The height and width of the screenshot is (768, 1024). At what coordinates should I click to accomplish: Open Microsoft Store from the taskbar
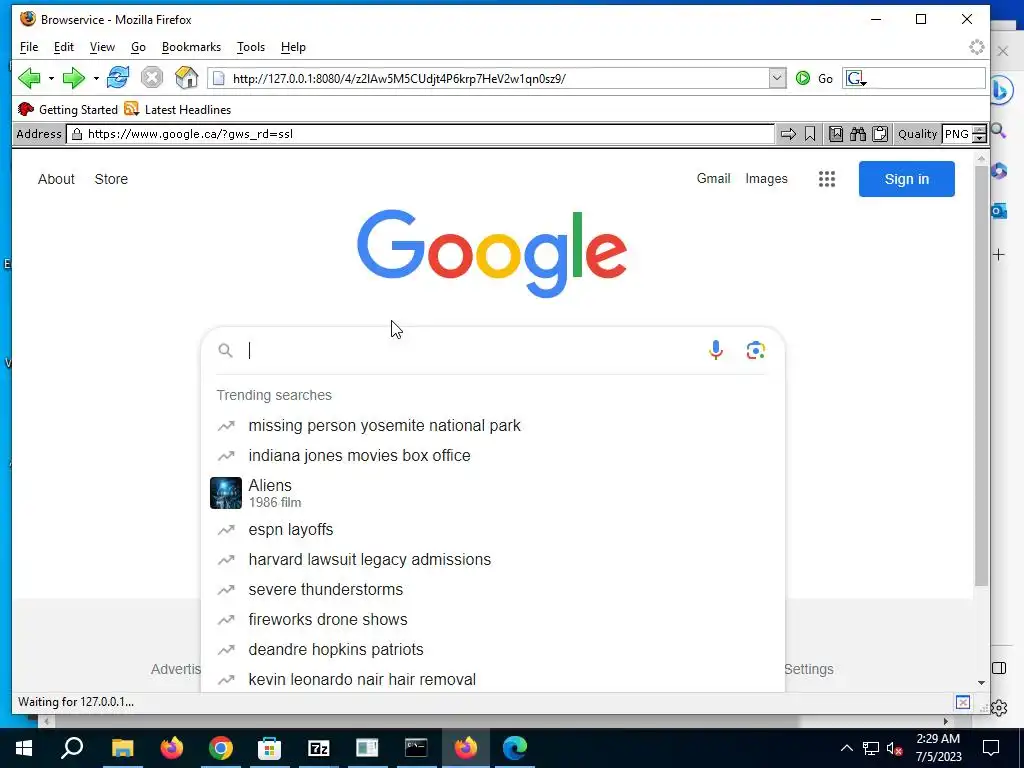269,748
